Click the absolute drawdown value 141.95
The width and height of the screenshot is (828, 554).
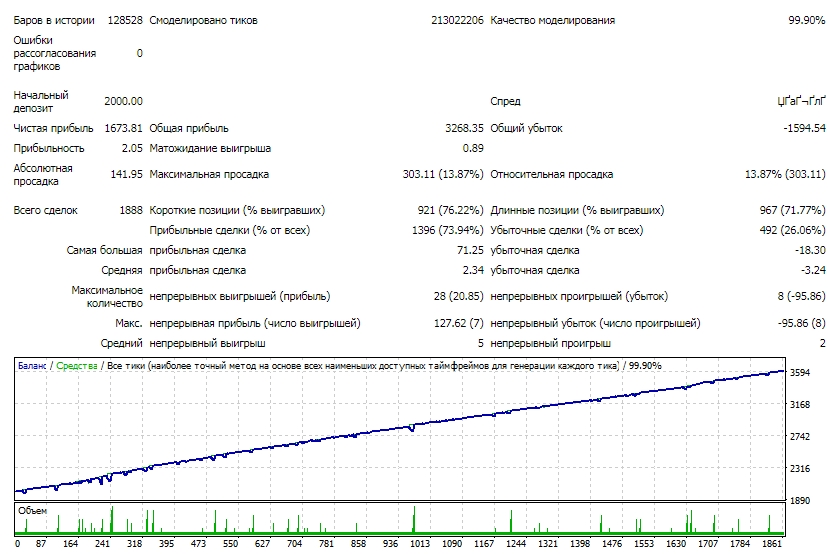click(126, 174)
